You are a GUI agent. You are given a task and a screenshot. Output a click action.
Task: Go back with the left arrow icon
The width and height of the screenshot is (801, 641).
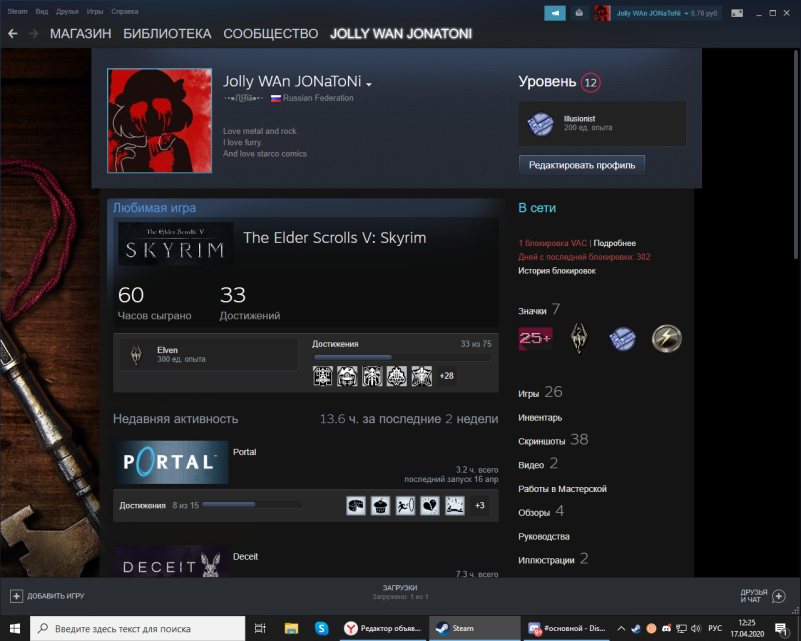tap(13, 34)
